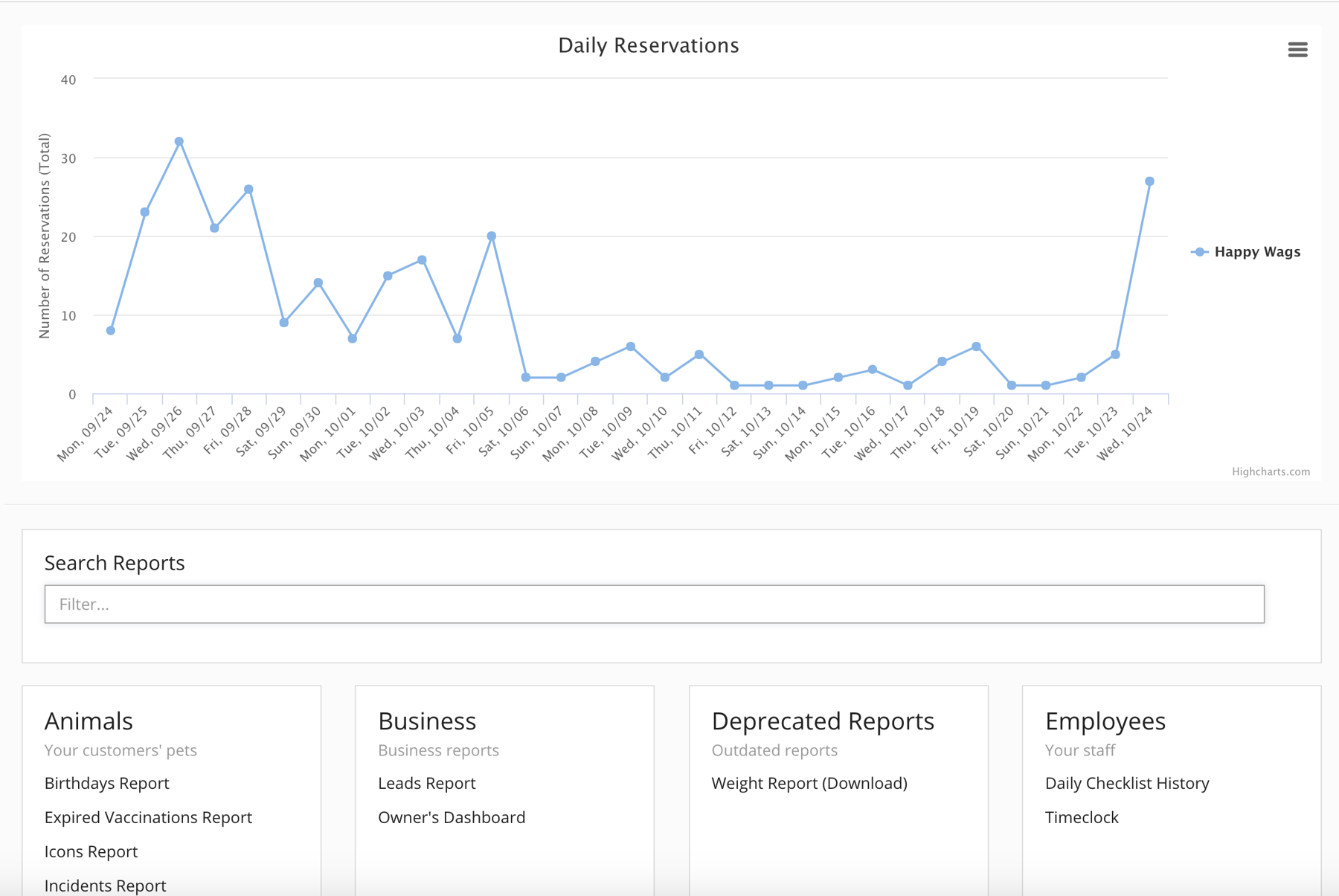The height and width of the screenshot is (896, 1339).
Task: Open the Daily Checklist History report
Action: (x=1128, y=782)
